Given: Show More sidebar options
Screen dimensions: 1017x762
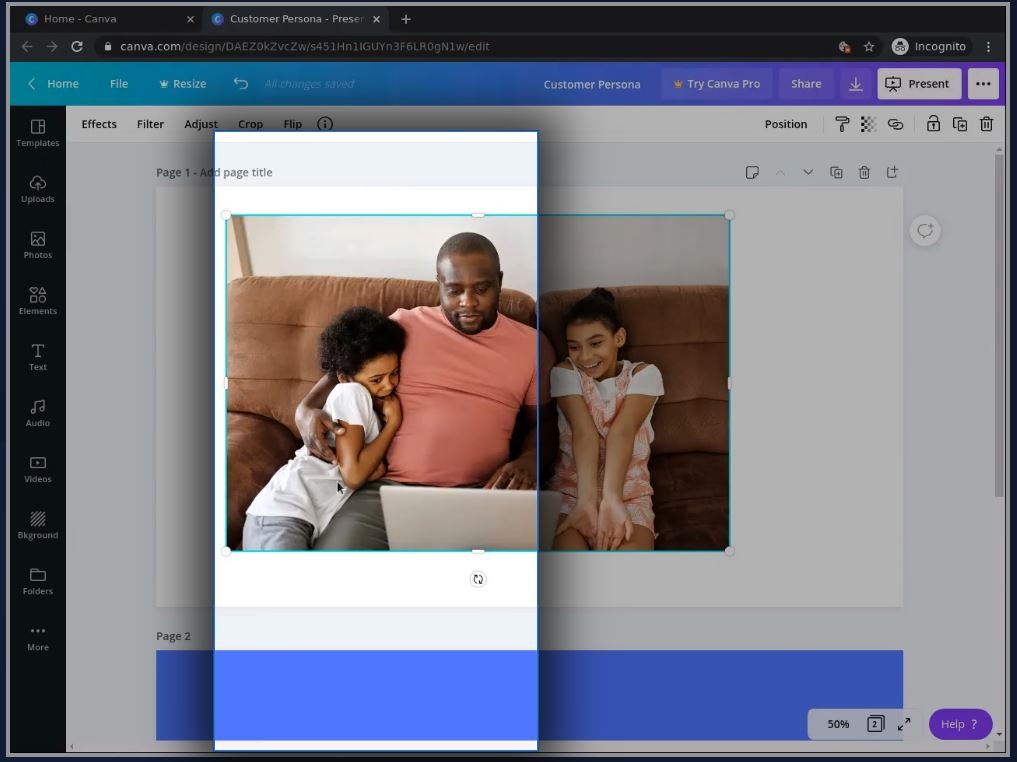Looking at the screenshot, I should (38, 637).
